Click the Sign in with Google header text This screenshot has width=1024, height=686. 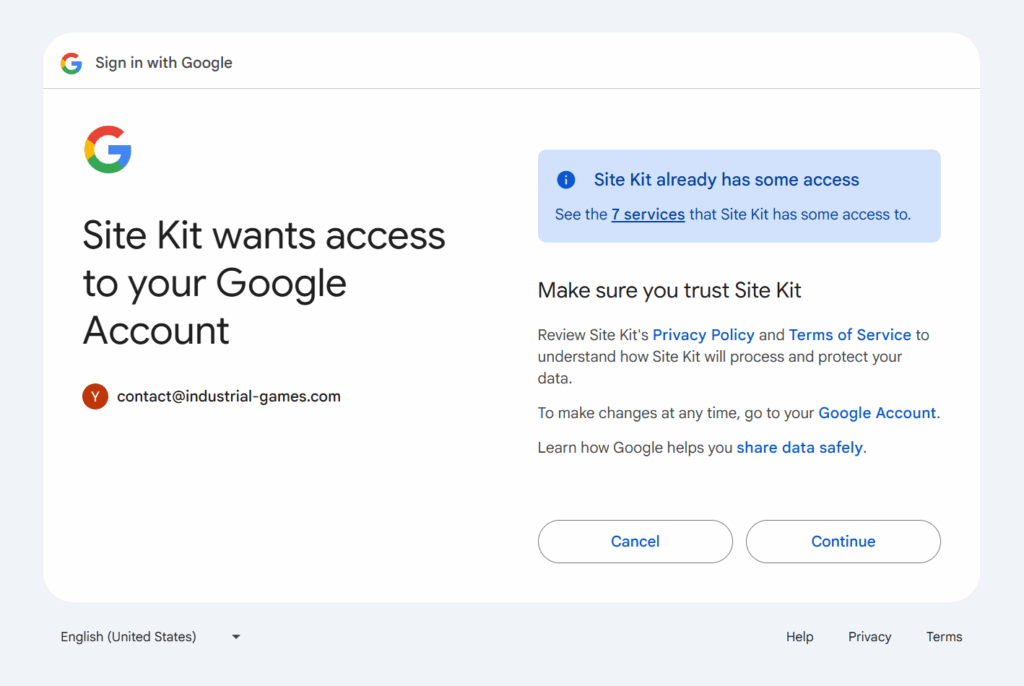[x=164, y=63]
